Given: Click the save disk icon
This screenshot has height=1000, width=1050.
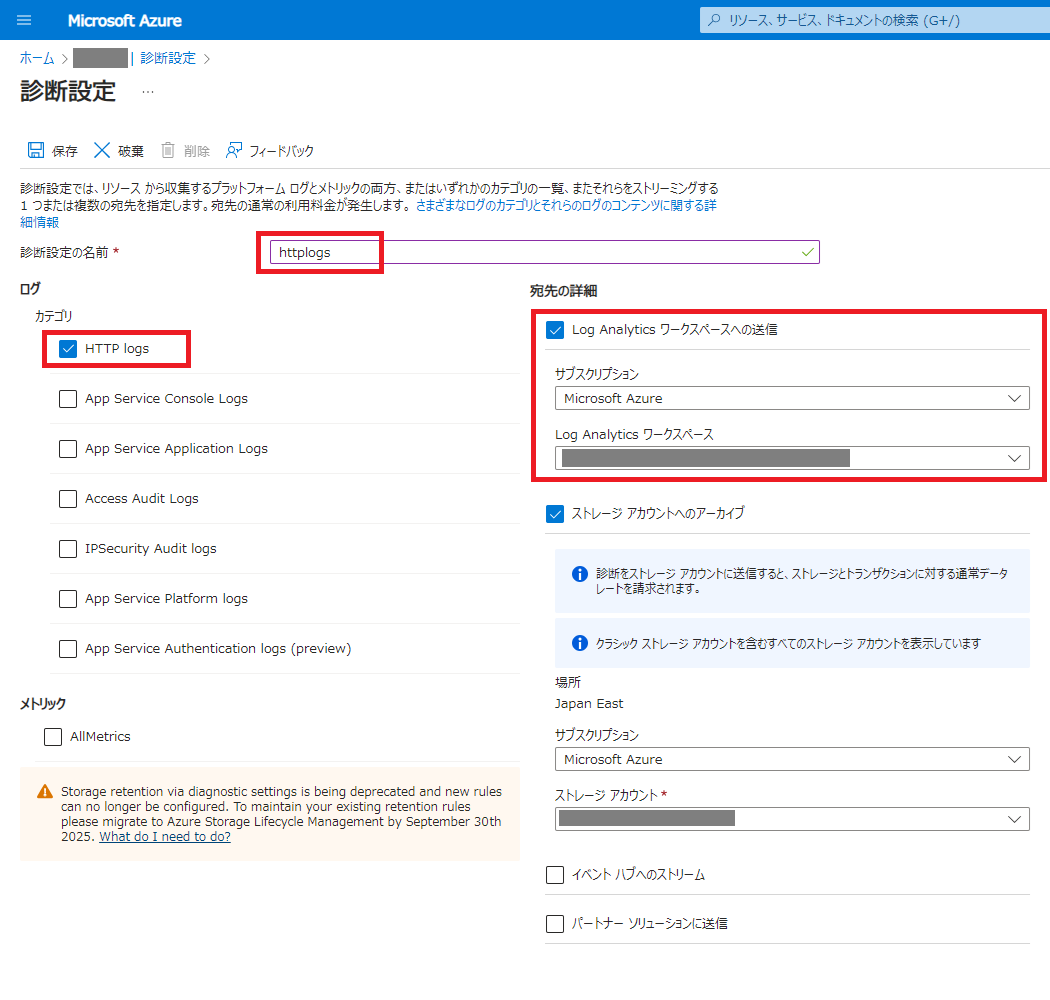Looking at the screenshot, I should [x=35, y=150].
